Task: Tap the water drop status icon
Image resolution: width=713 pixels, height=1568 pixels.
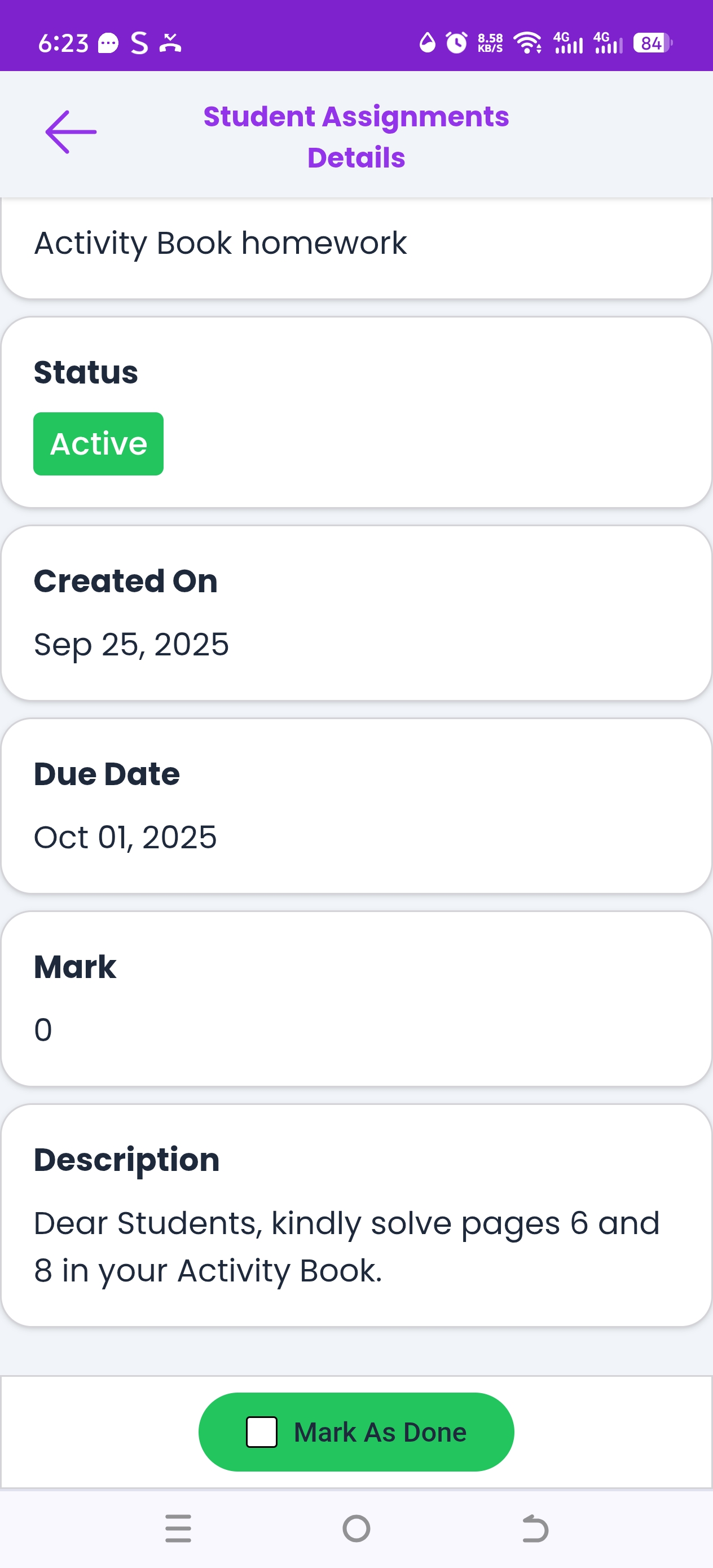Action: [428, 43]
